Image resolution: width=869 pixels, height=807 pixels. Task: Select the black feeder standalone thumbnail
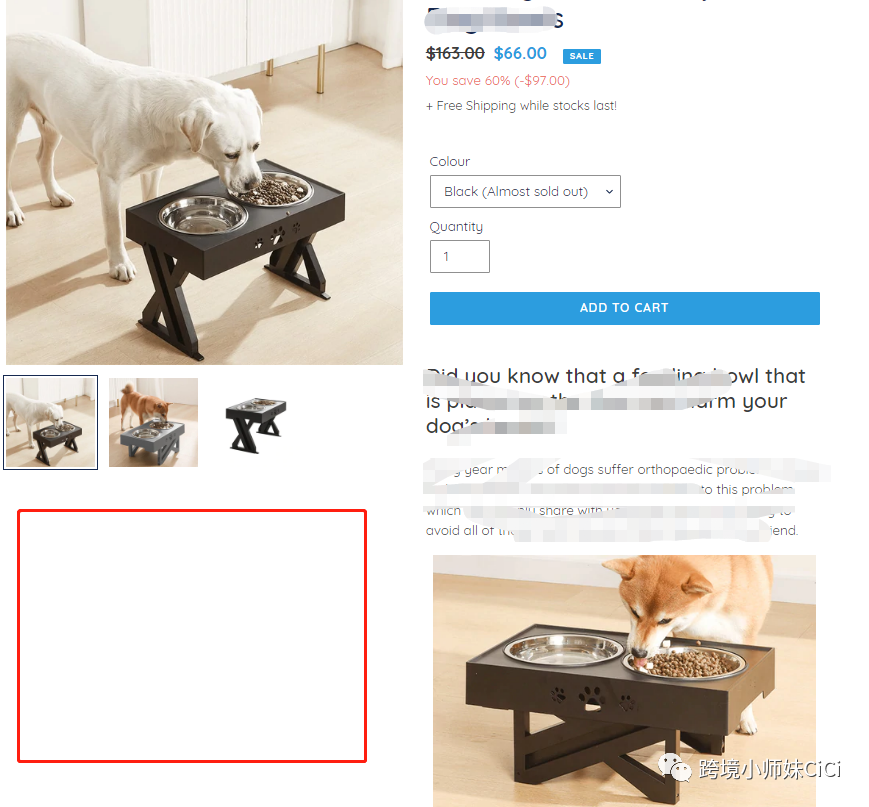255,423
